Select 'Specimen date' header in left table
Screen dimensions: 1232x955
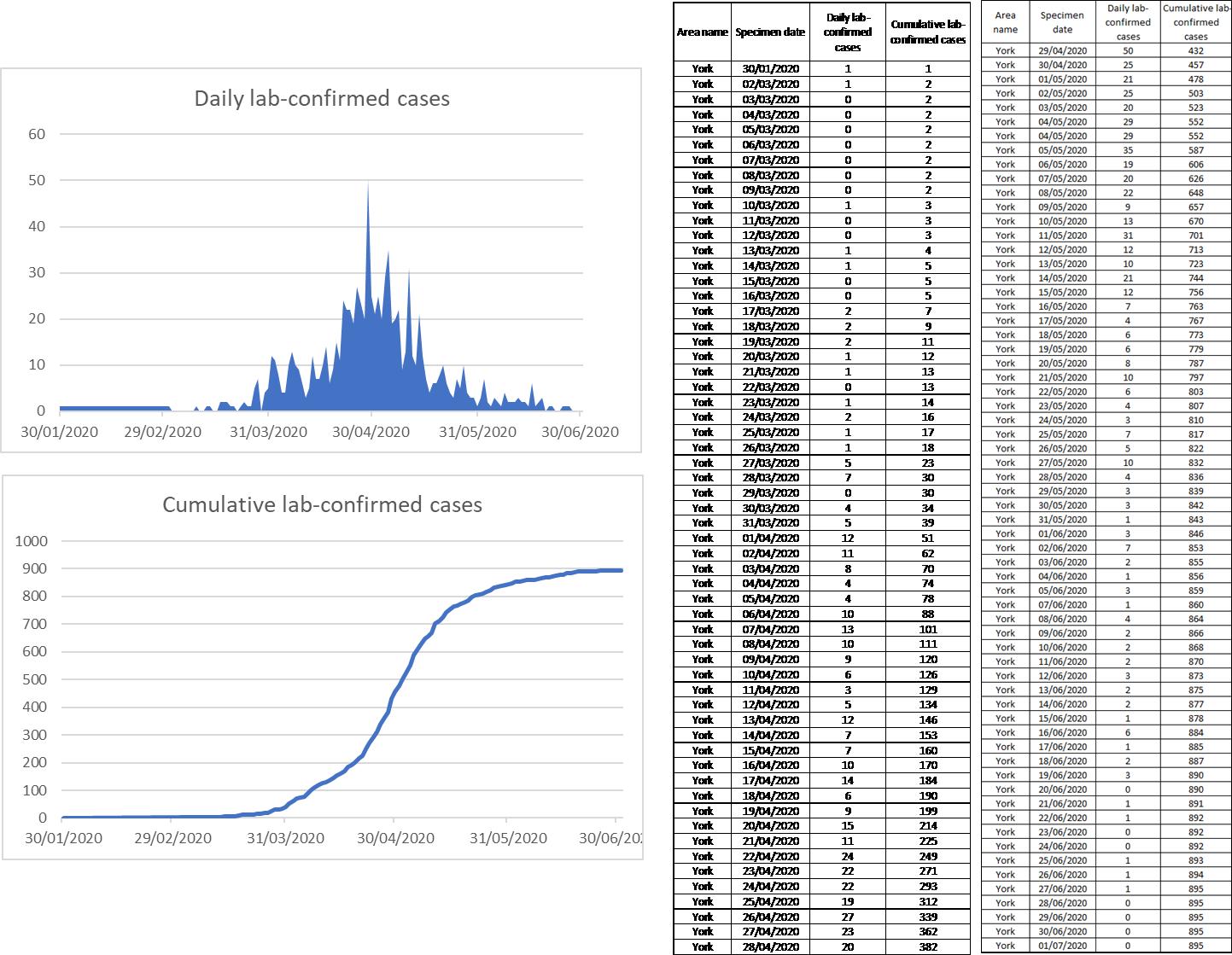coord(771,32)
